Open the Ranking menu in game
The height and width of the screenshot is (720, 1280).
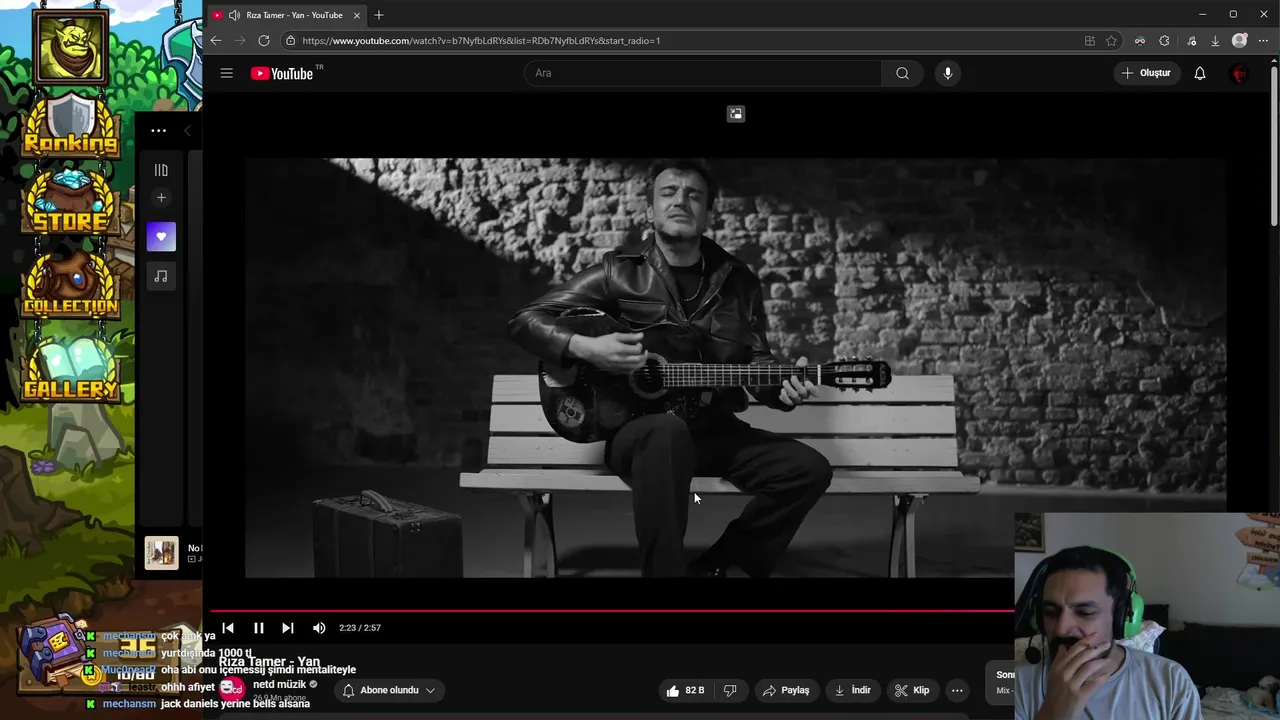71,128
